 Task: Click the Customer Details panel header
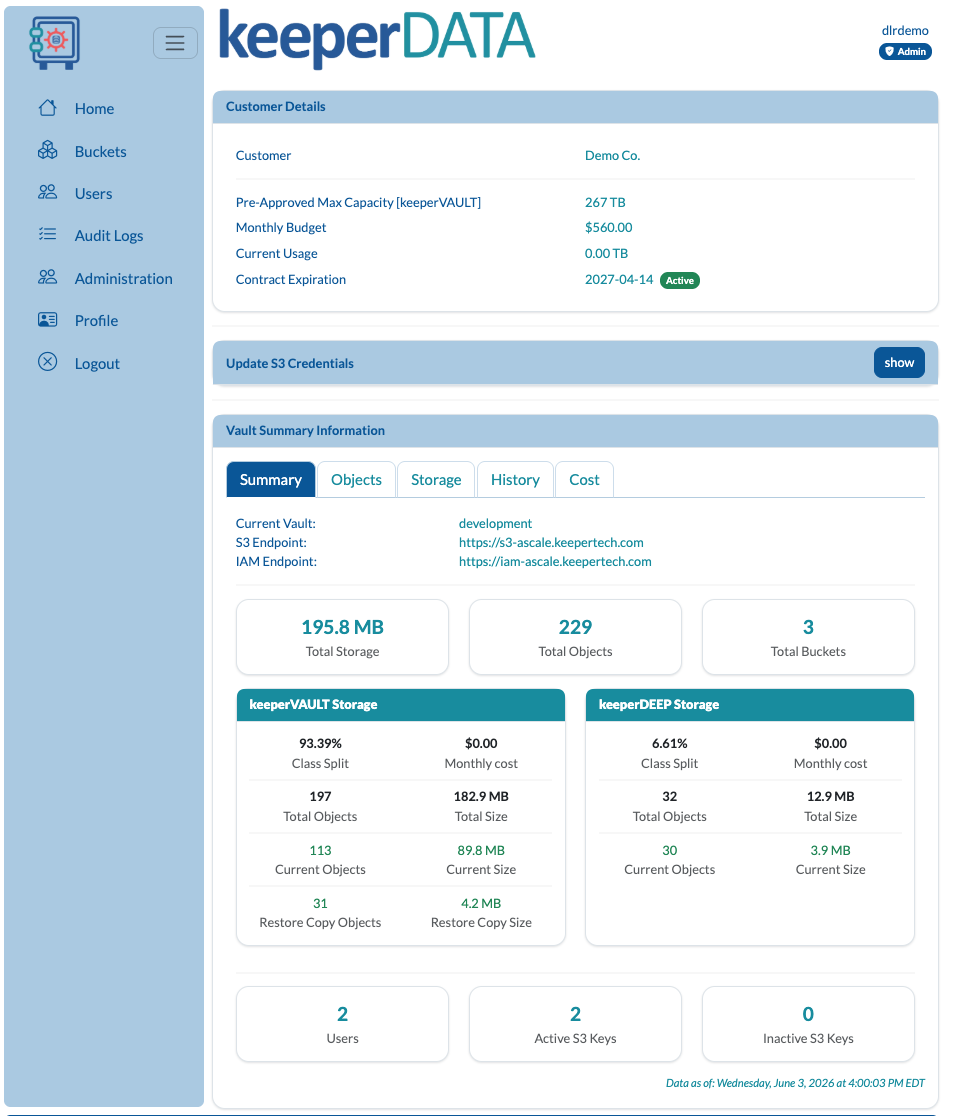[575, 107]
